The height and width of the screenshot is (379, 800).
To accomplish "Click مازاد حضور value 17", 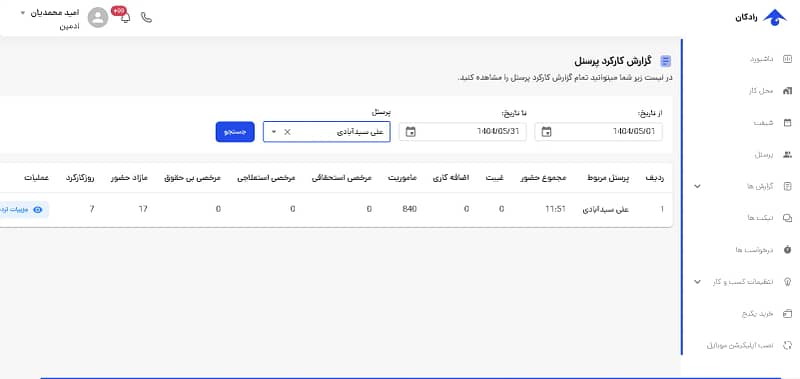I will (143, 209).
